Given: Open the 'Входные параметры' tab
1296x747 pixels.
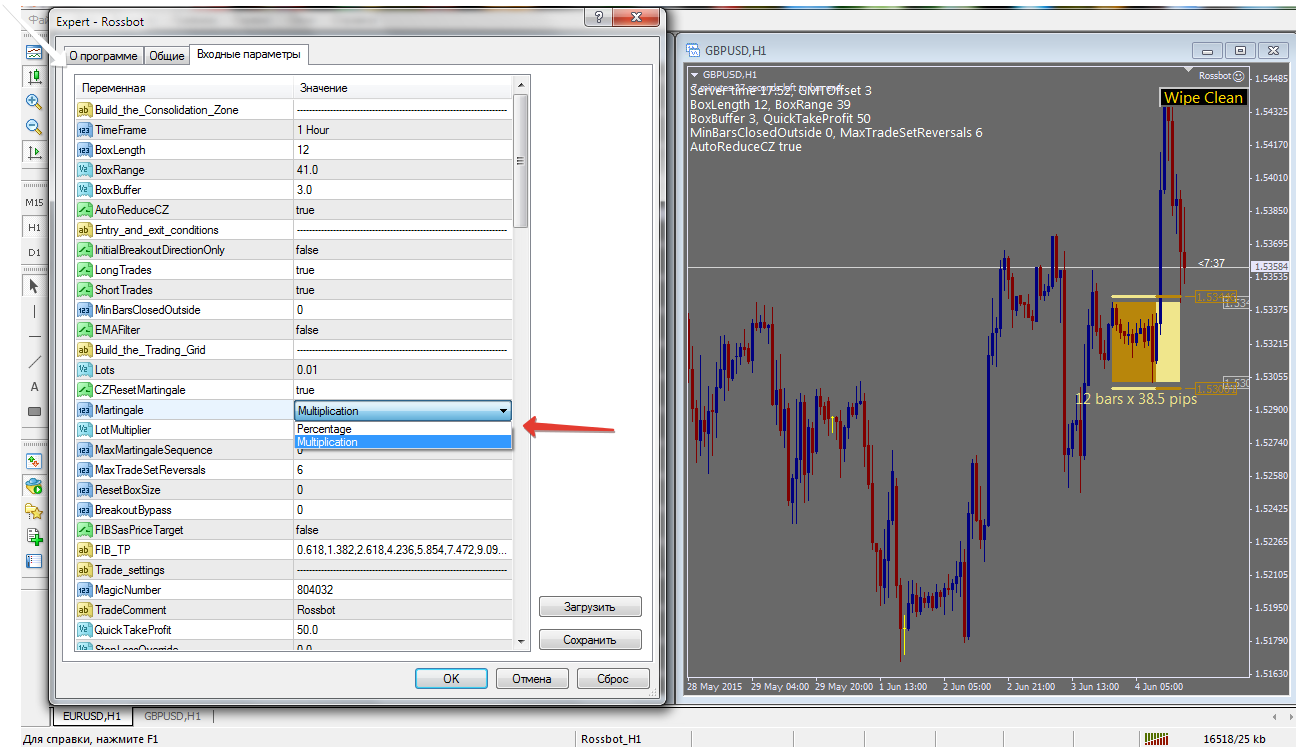Looking at the screenshot, I should click(247, 54).
